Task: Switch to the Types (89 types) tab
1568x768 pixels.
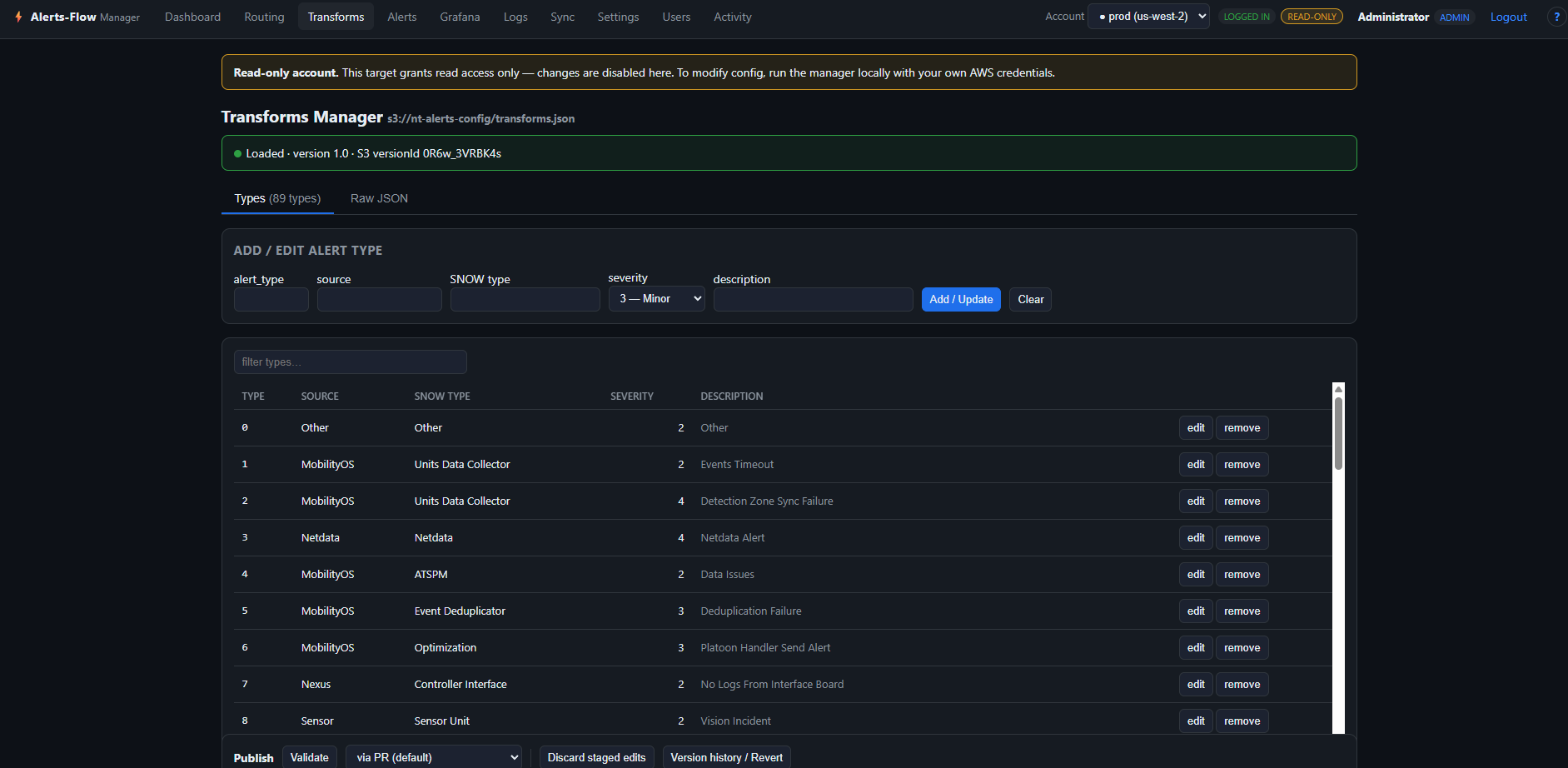Action: pyautogui.click(x=277, y=198)
